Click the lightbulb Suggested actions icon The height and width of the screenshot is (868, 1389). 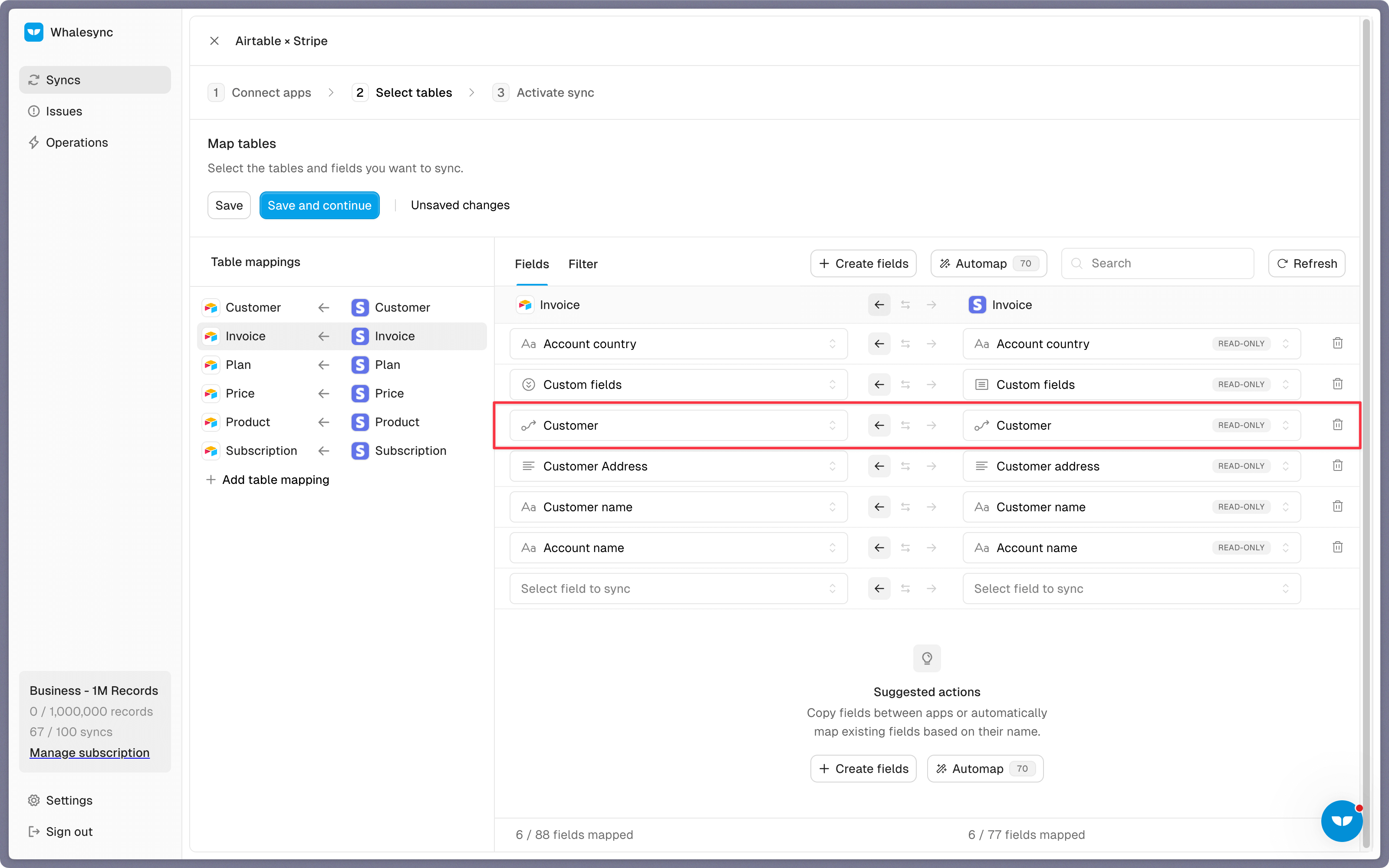927,658
